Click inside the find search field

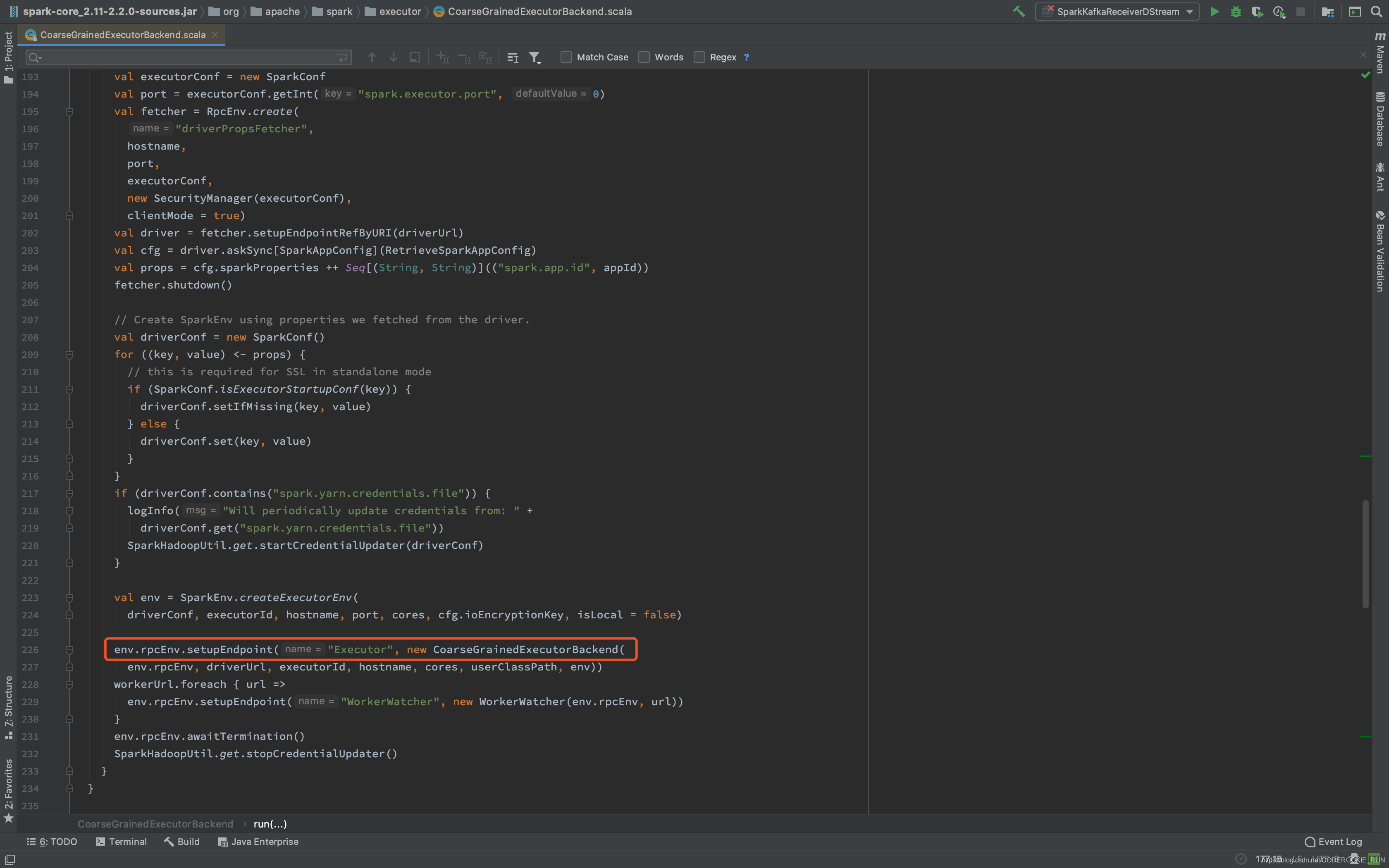[189, 57]
